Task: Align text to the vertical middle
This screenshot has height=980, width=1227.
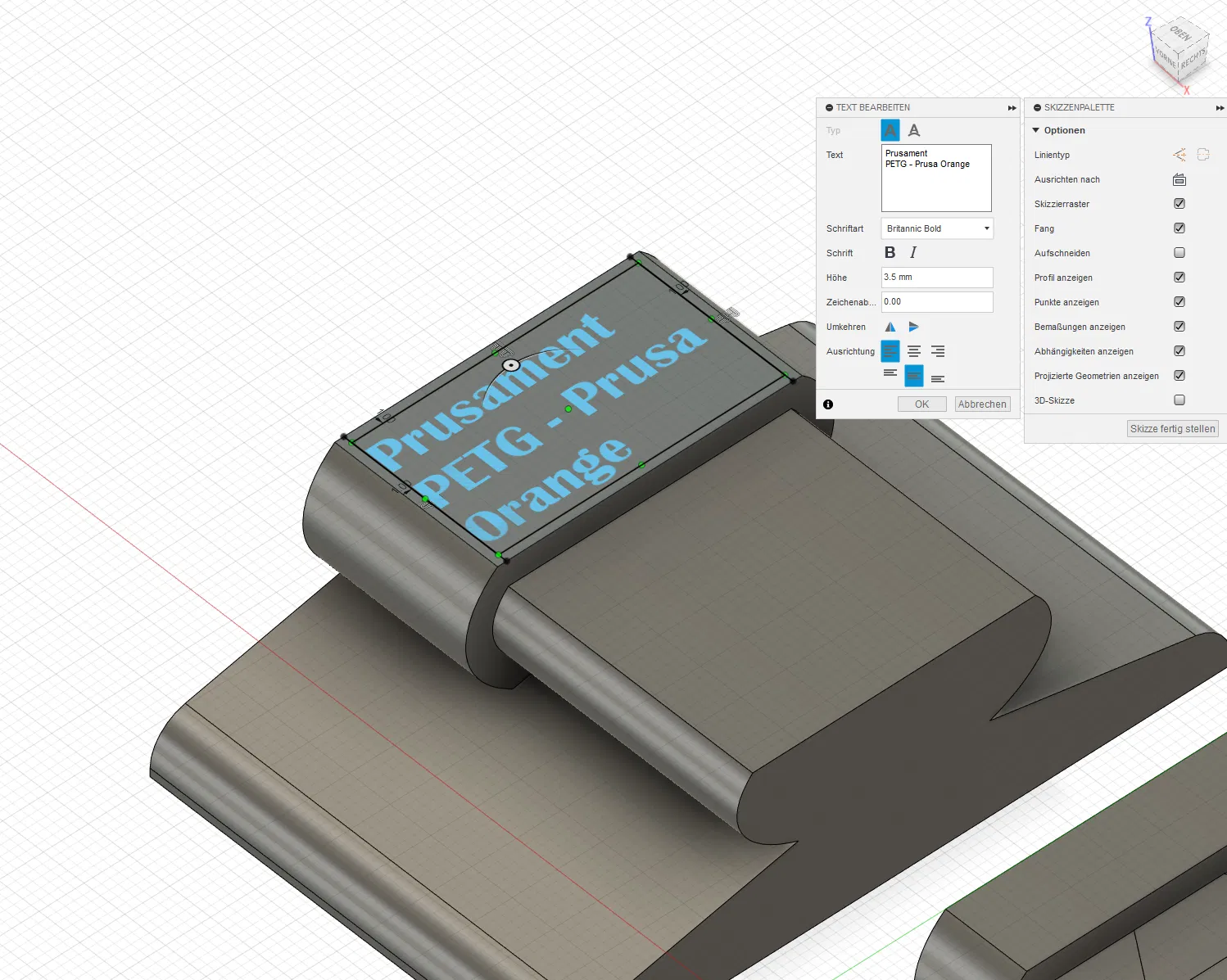Action: 914,376
